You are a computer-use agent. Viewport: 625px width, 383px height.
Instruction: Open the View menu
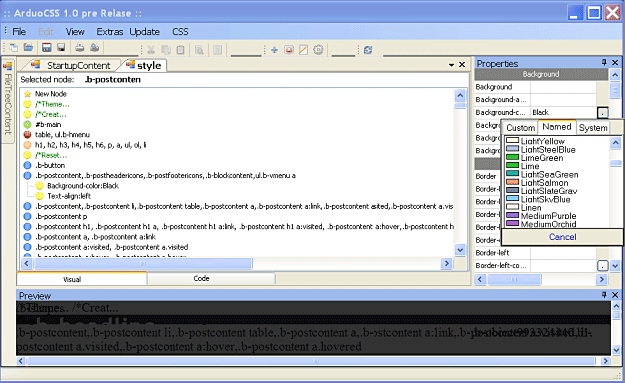[75, 32]
